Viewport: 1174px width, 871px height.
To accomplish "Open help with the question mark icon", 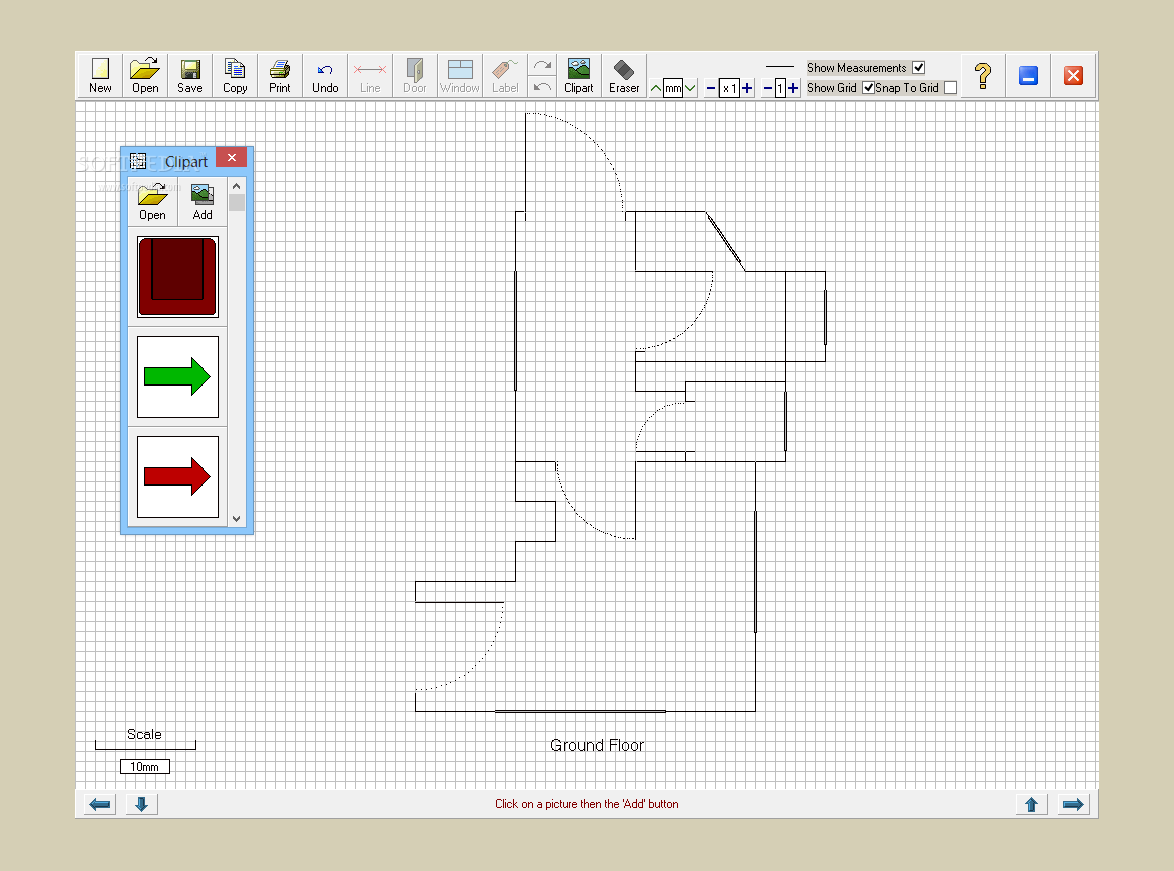I will pos(983,76).
